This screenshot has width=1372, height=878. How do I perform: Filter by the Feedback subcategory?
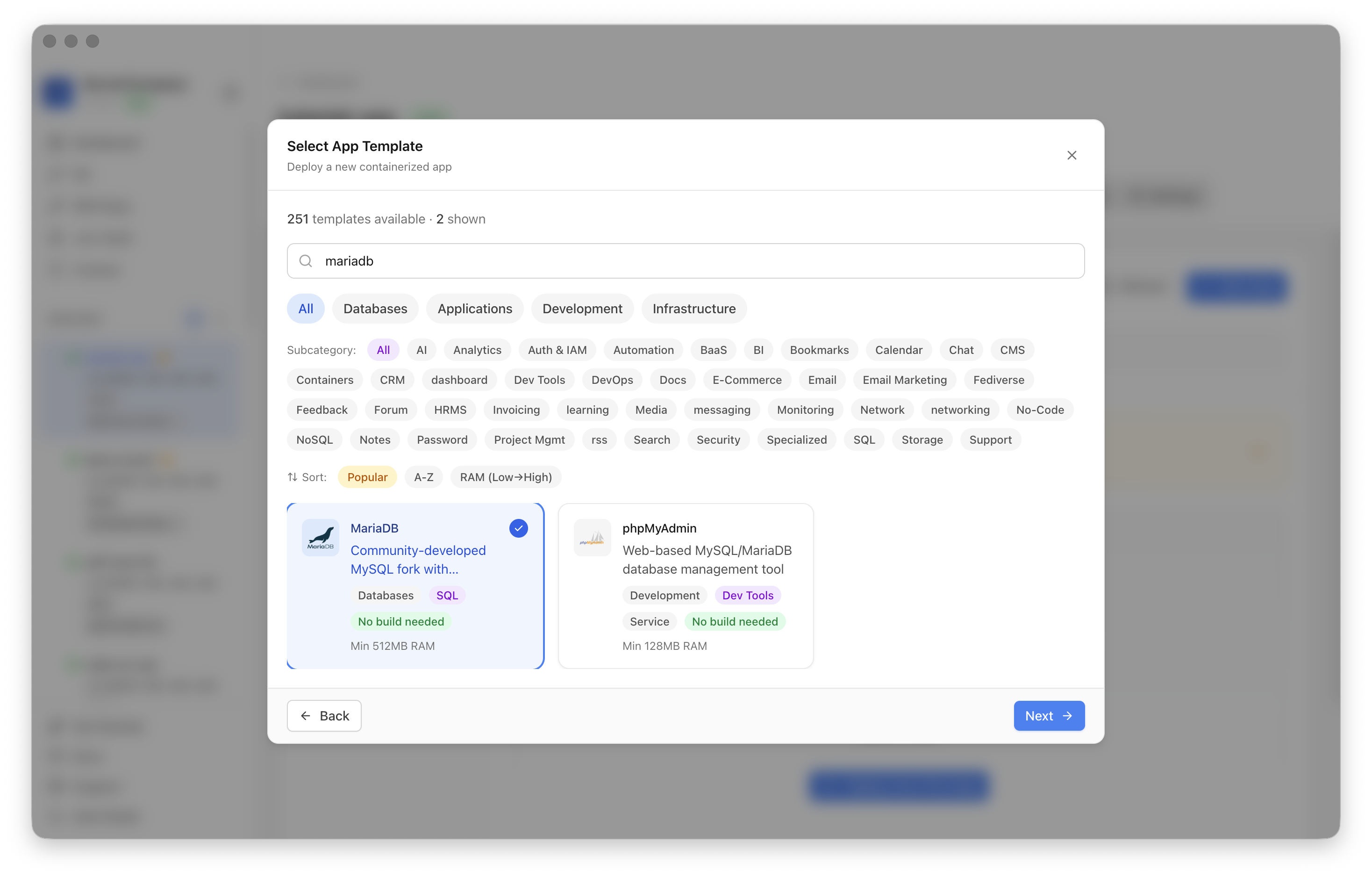[x=322, y=410]
